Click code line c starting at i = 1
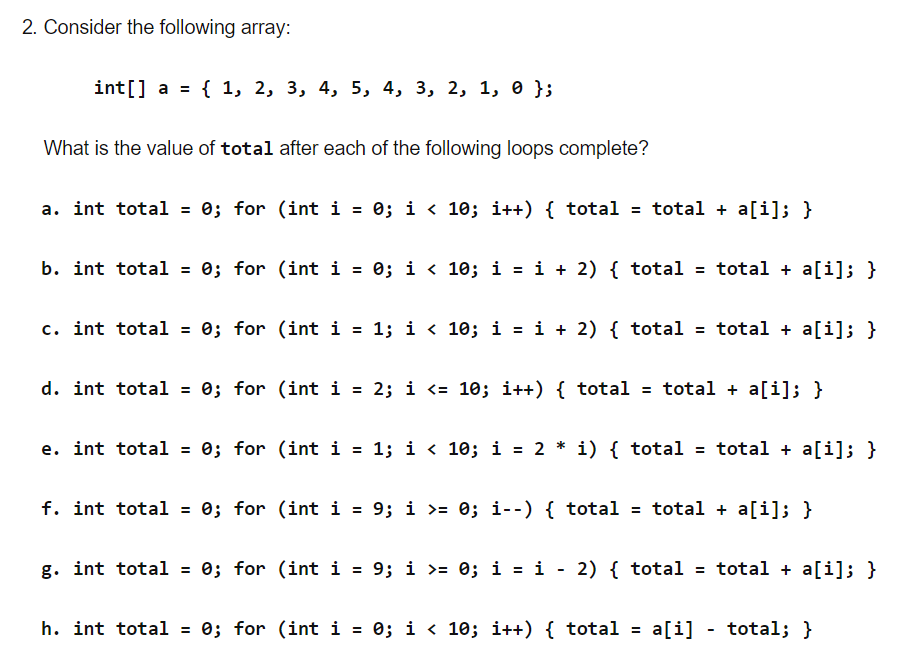The width and height of the screenshot is (924, 664). tap(459, 329)
